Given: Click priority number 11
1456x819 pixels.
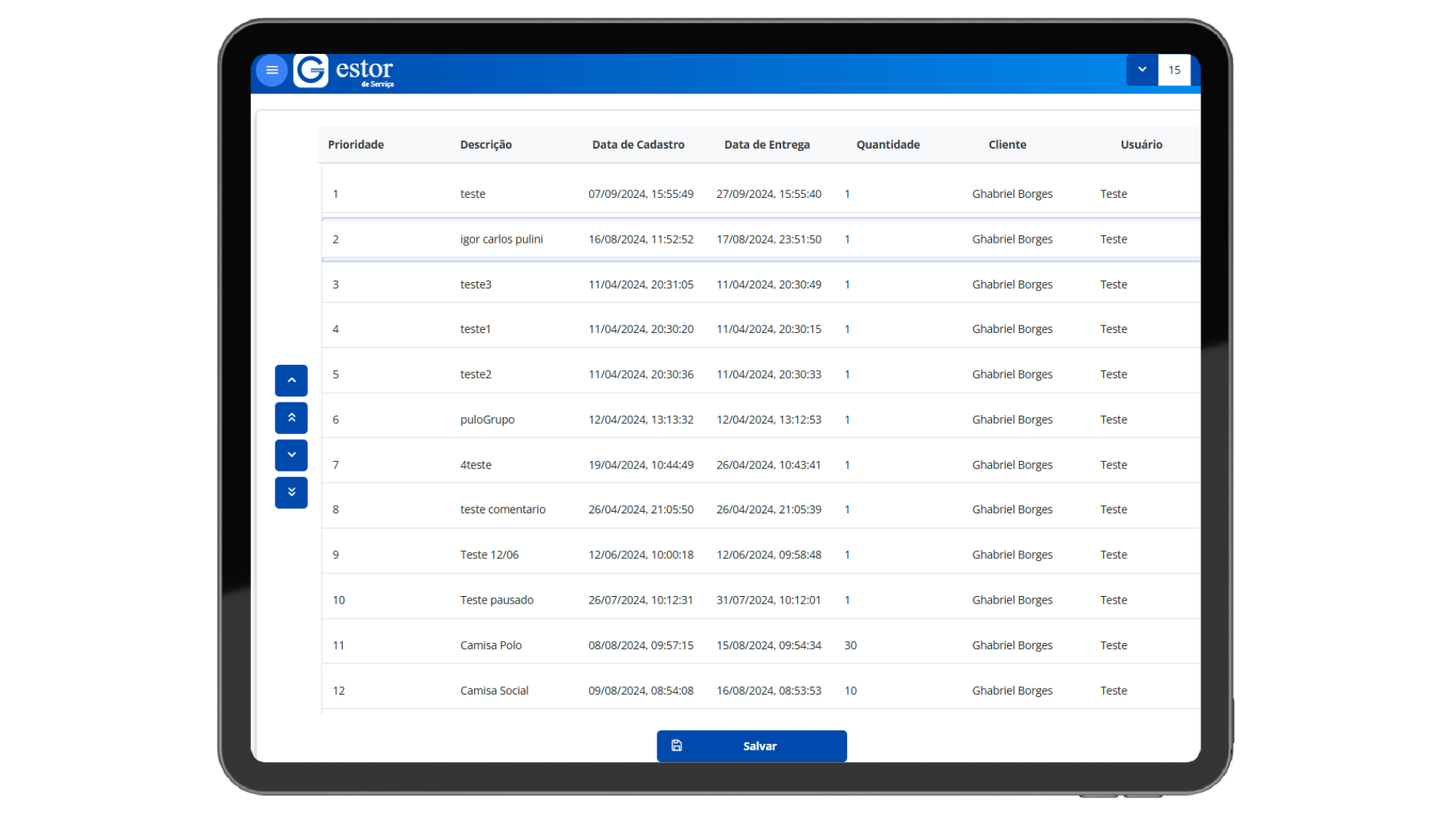Looking at the screenshot, I should pos(338,645).
